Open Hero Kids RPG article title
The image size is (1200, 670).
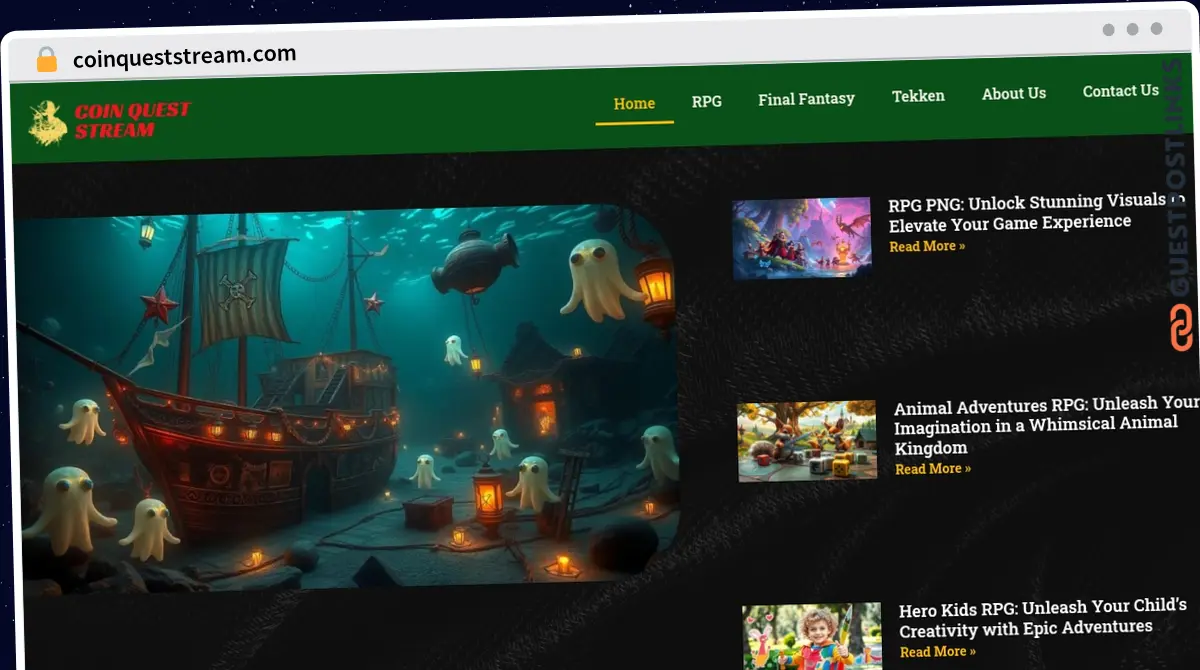pyautogui.click(x=1042, y=618)
